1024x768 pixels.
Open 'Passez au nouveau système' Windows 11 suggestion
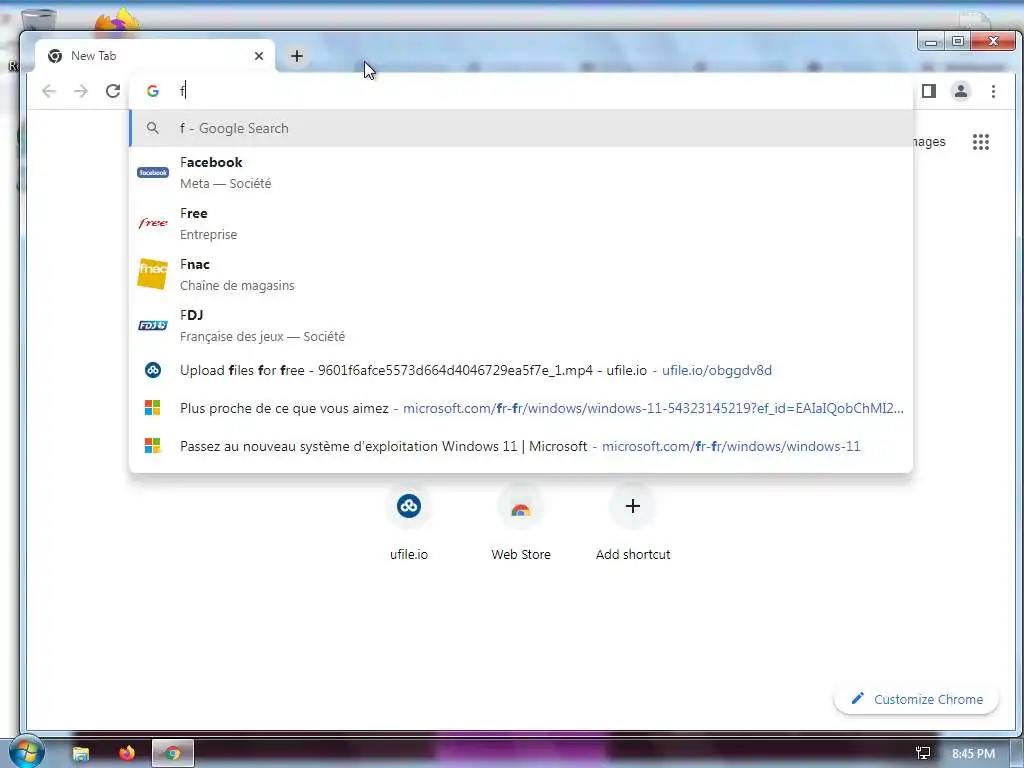pyautogui.click(x=521, y=446)
